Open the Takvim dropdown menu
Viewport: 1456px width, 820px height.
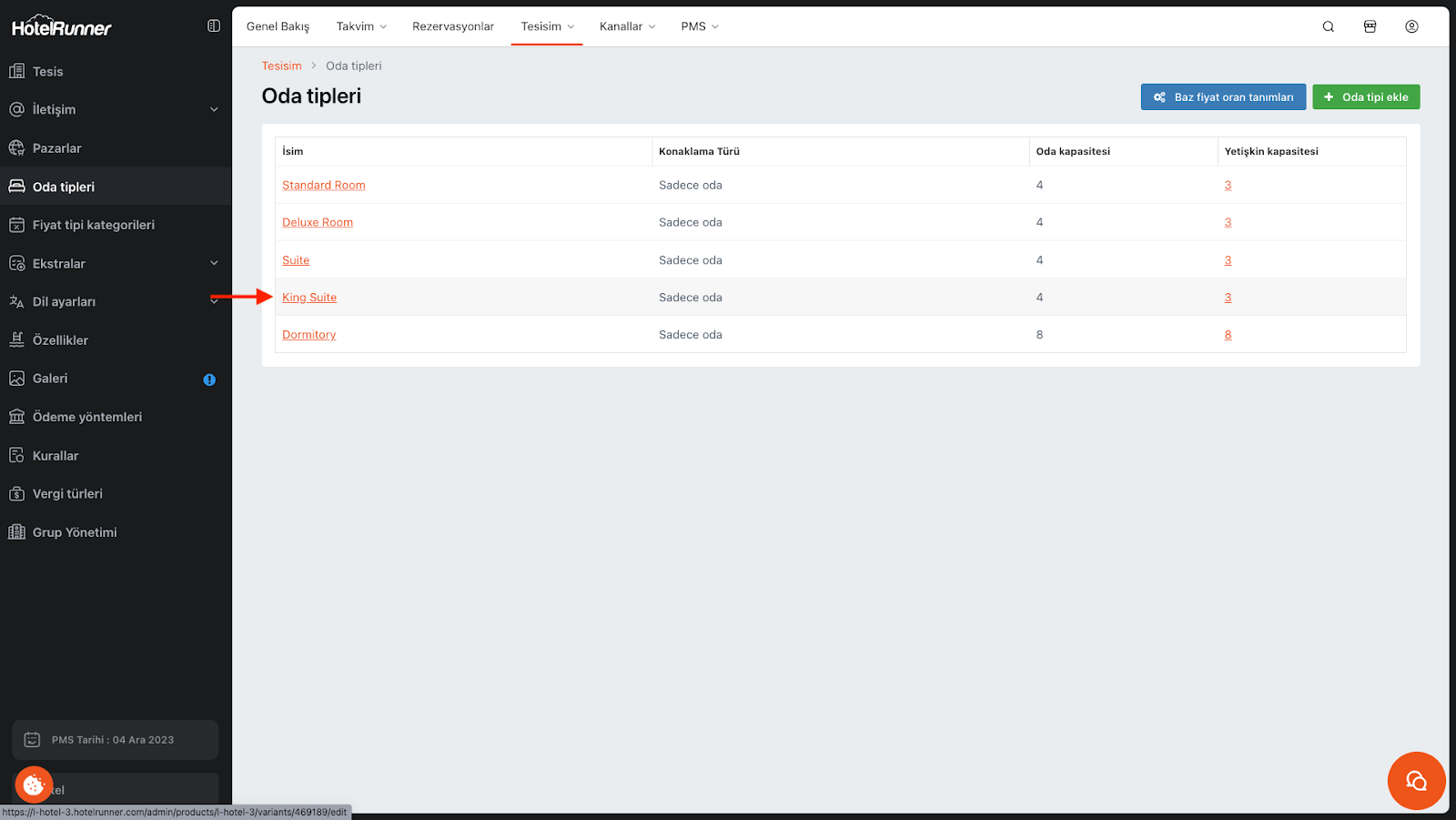click(x=361, y=26)
